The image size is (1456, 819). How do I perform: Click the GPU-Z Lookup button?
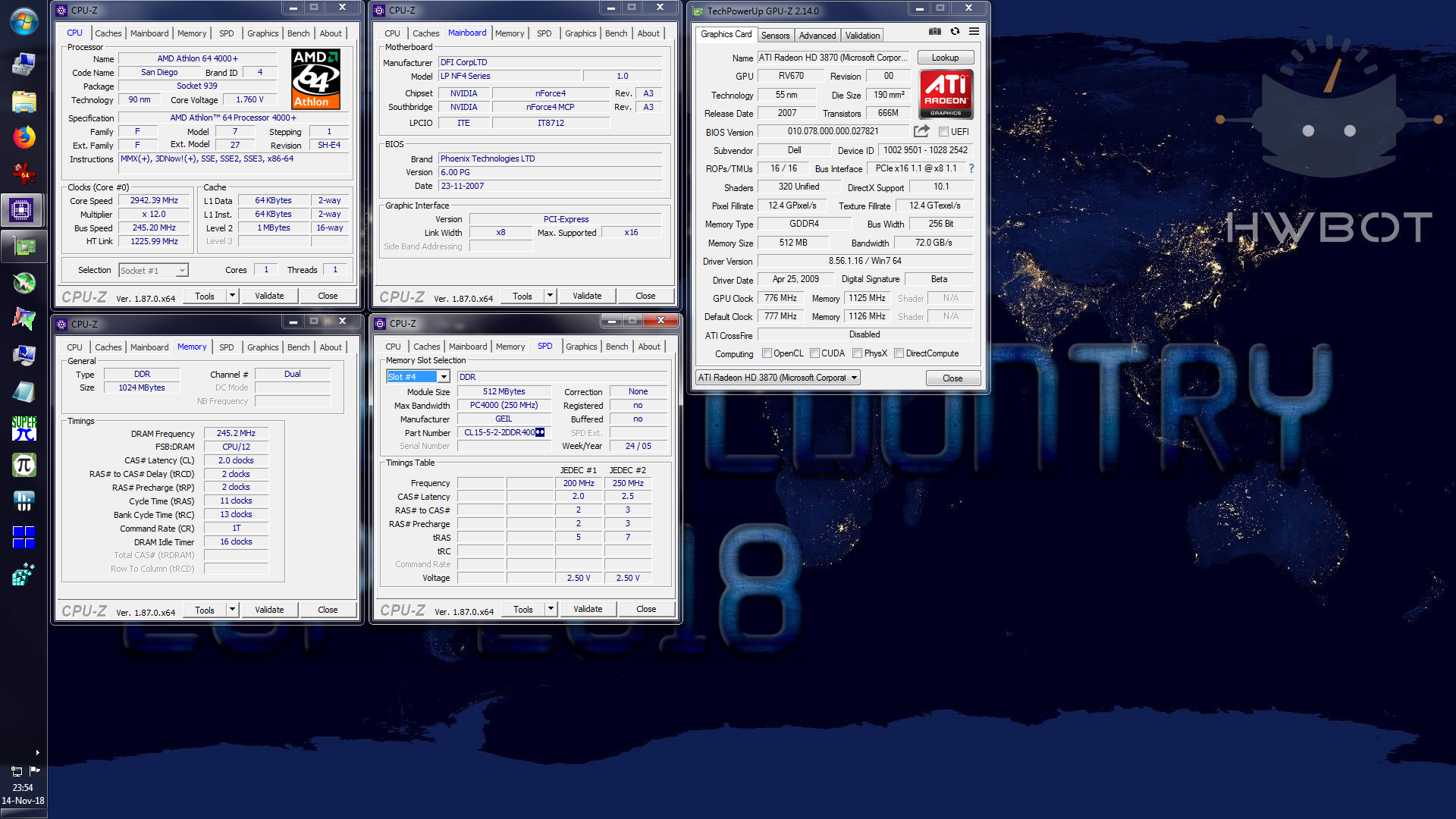tap(945, 58)
